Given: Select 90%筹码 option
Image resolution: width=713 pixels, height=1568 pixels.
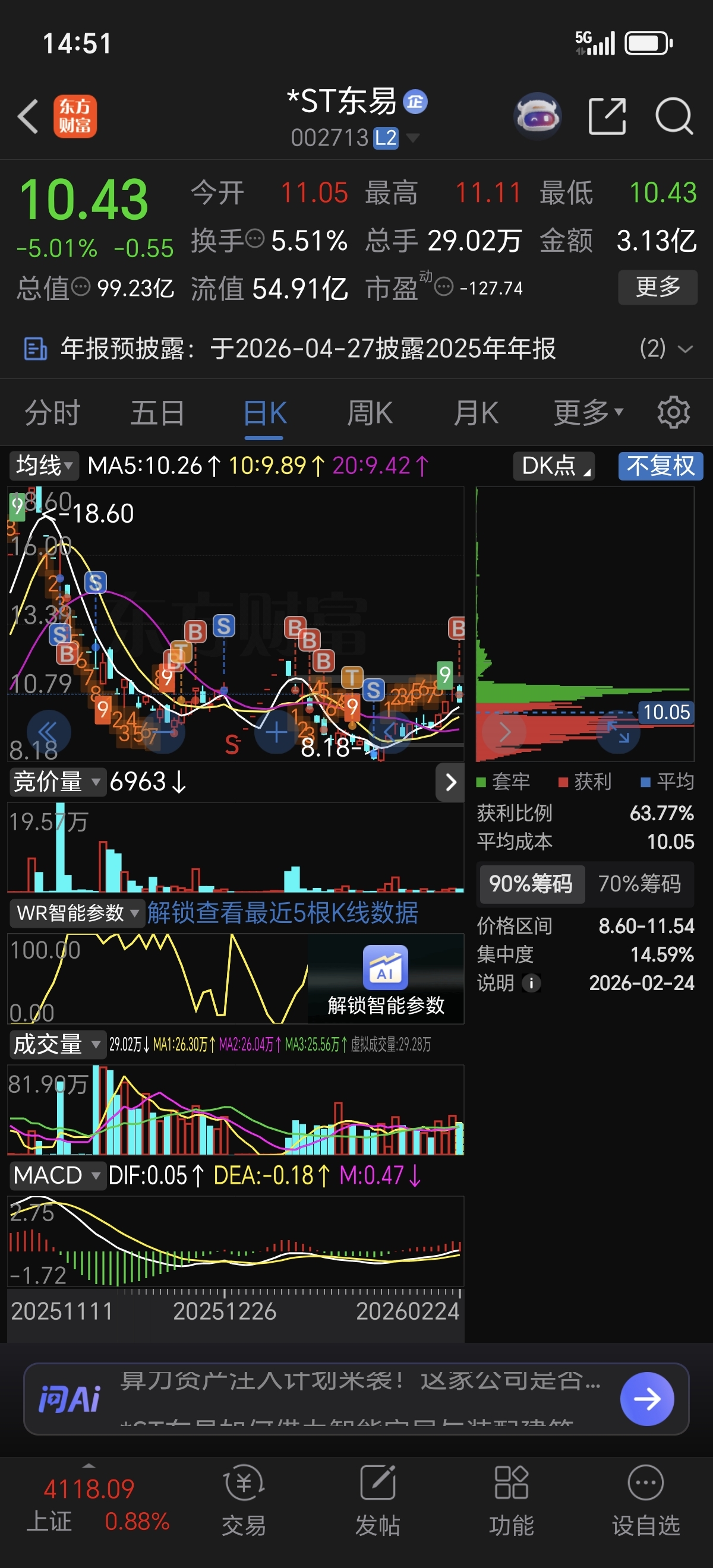Looking at the screenshot, I should click(531, 883).
